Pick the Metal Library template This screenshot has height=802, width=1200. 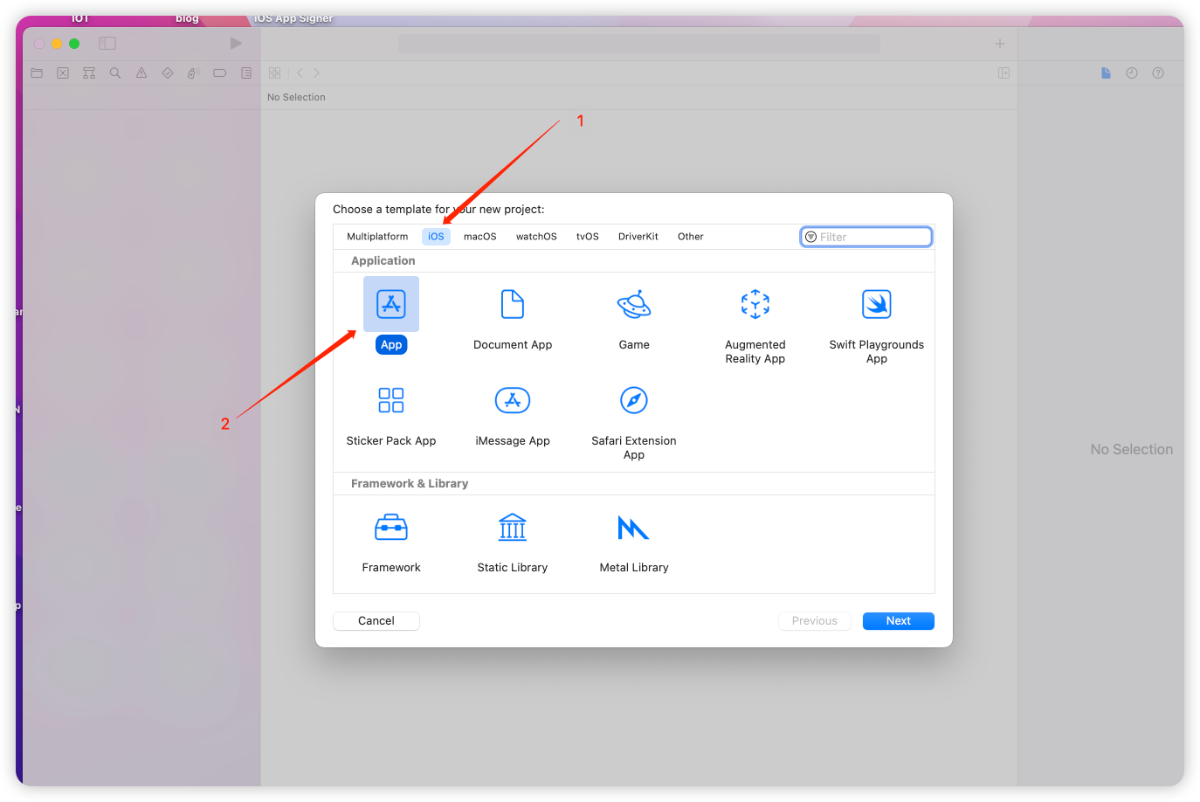[x=634, y=527]
